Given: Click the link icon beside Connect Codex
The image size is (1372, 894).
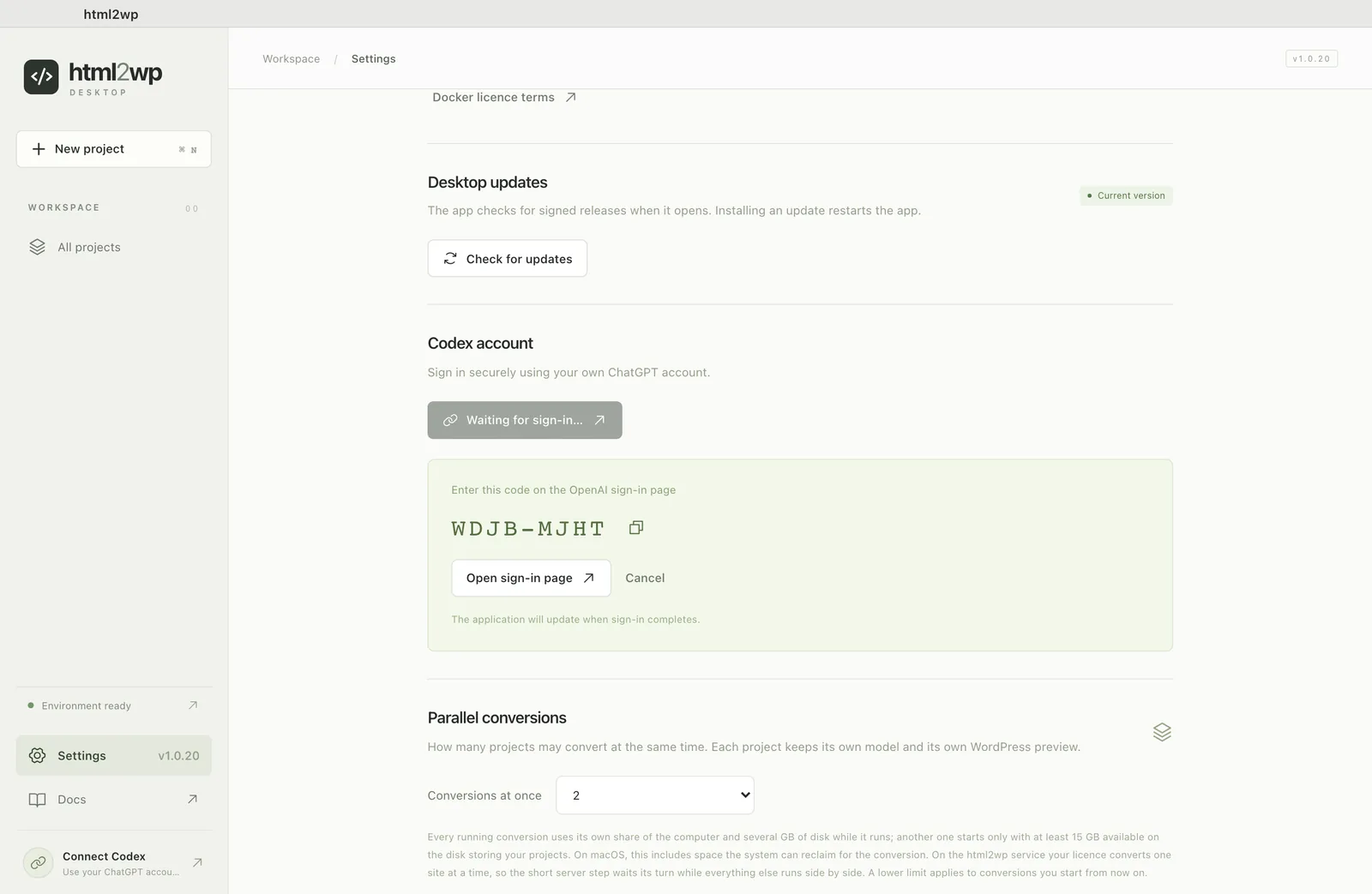Looking at the screenshot, I should pos(38,862).
